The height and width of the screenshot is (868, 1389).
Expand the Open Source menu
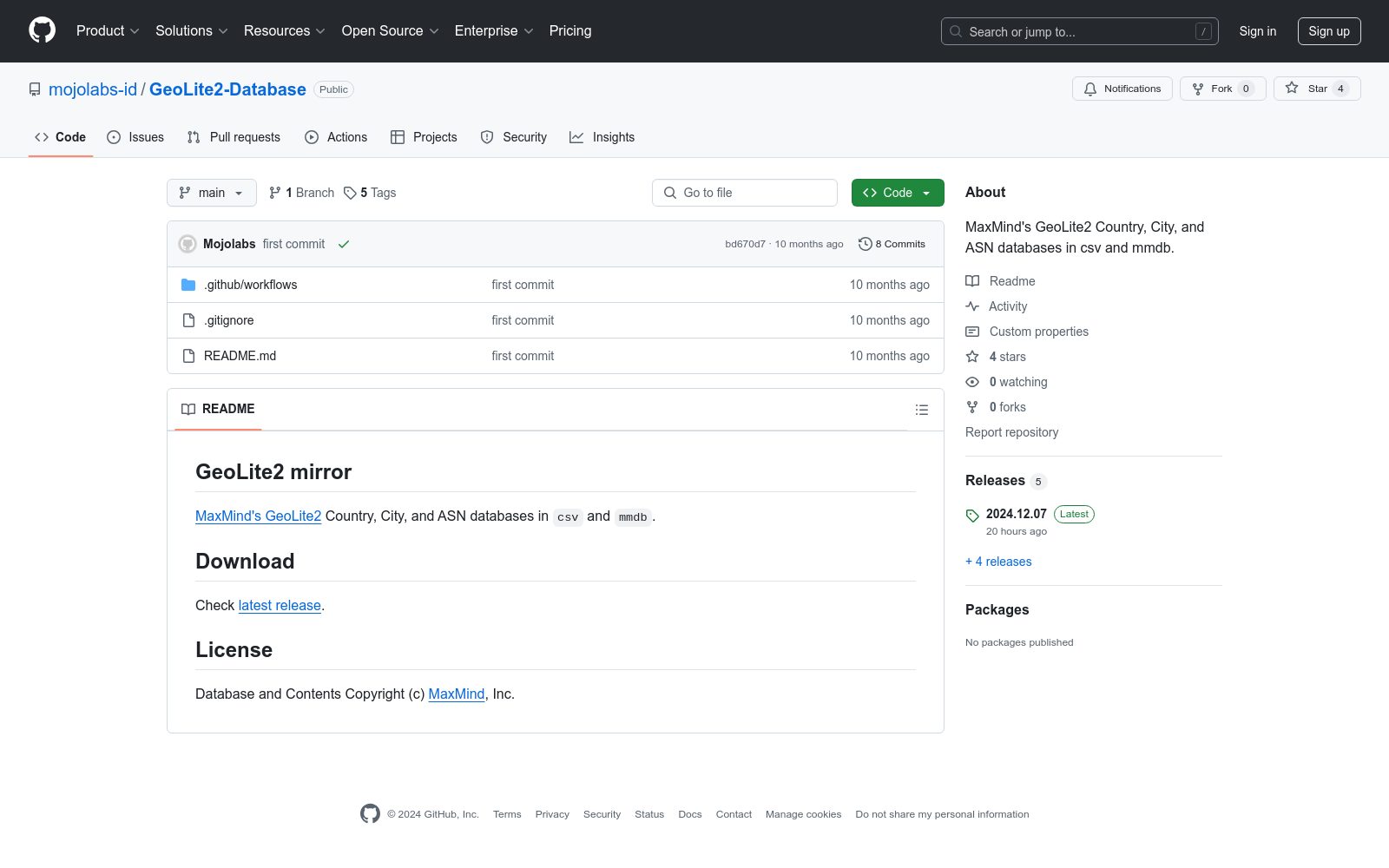391,31
